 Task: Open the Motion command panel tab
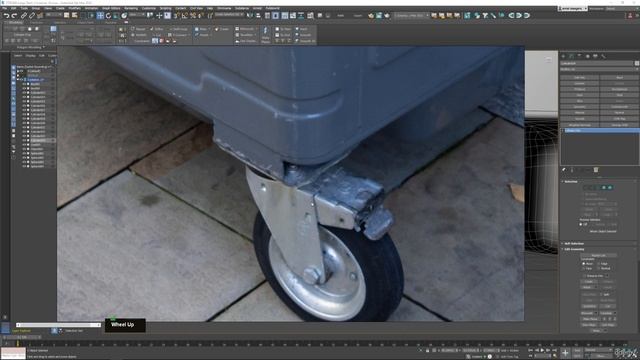click(x=588, y=56)
